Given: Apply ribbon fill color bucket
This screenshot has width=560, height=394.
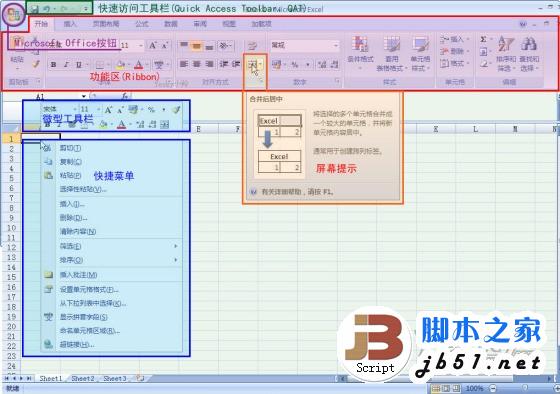Looking at the screenshot, I should pyautogui.click(x=120, y=65).
